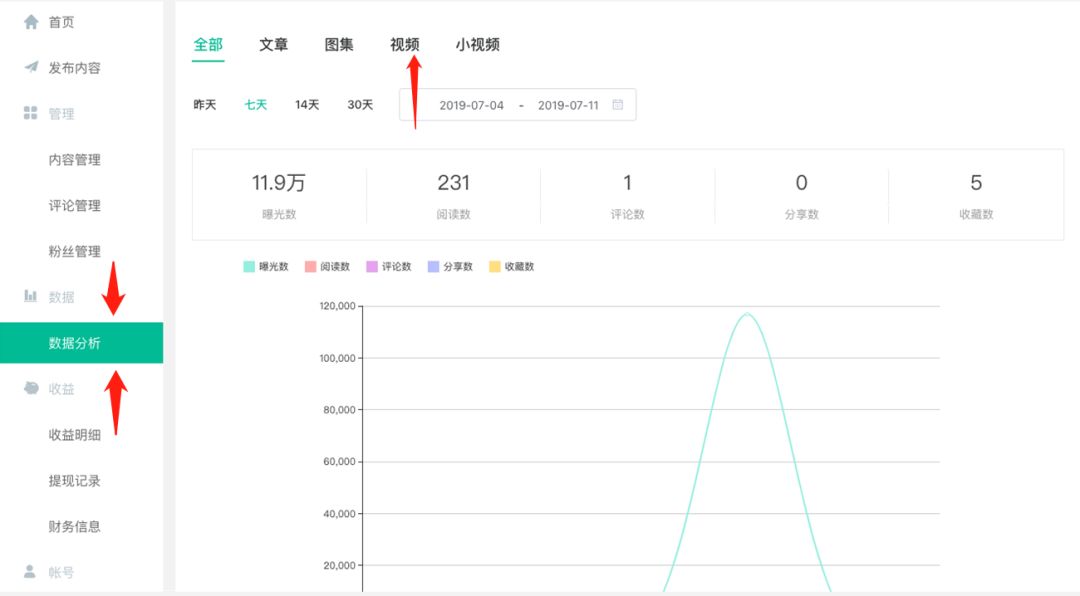1080x596 pixels.
Task: Open 收益明细 page
Action: (74, 435)
